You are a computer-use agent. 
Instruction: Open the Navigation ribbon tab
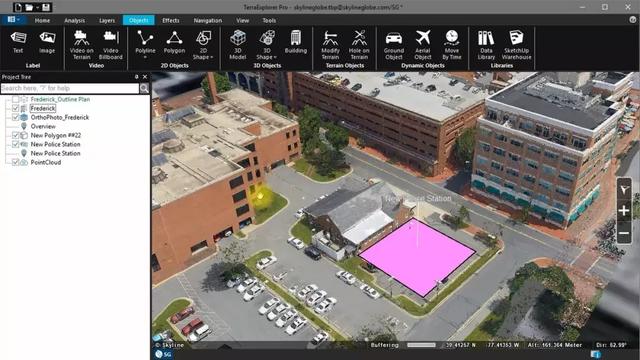(x=208, y=20)
